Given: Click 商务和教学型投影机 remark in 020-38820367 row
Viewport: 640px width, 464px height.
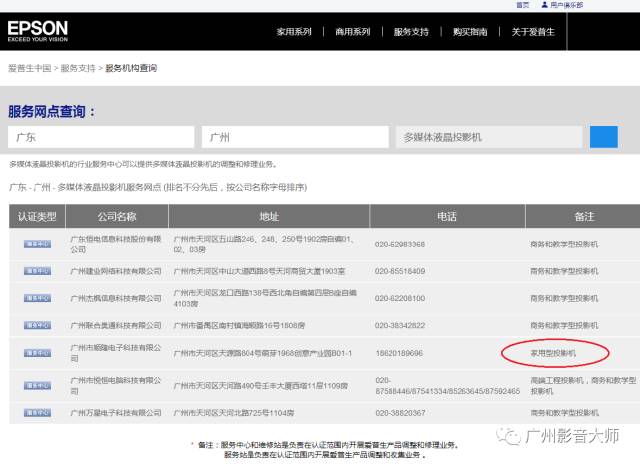Looking at the screenshot, I should [564, 413].
